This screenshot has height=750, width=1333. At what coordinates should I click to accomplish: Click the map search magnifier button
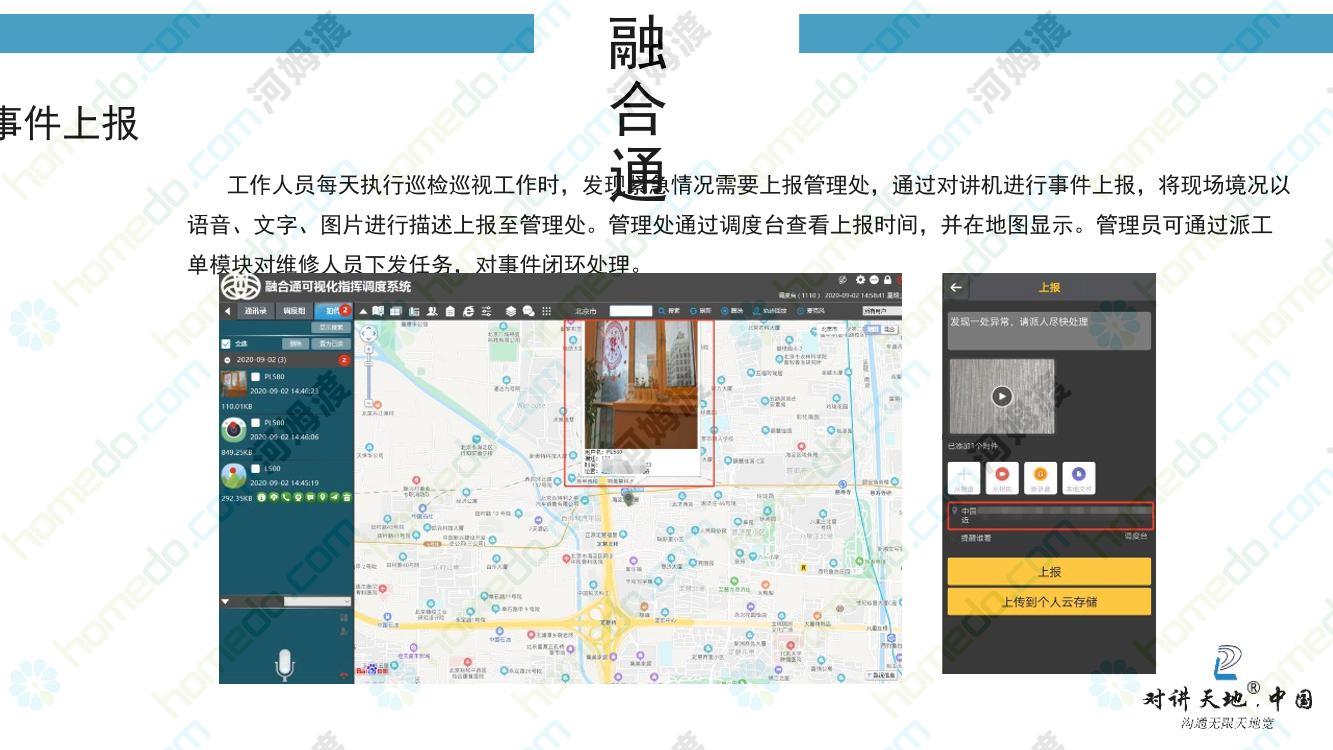click(670, 311)
